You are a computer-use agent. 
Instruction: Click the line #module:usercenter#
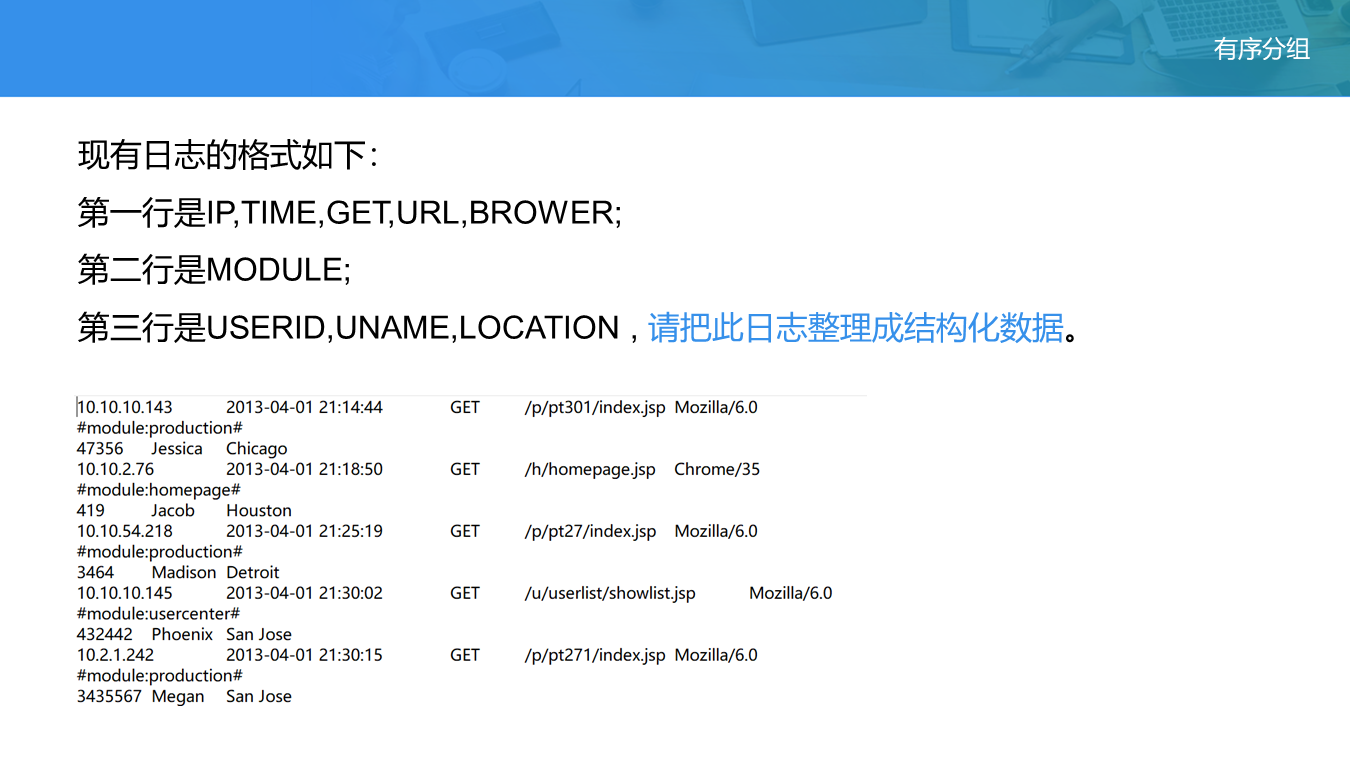tap(158, 614)
